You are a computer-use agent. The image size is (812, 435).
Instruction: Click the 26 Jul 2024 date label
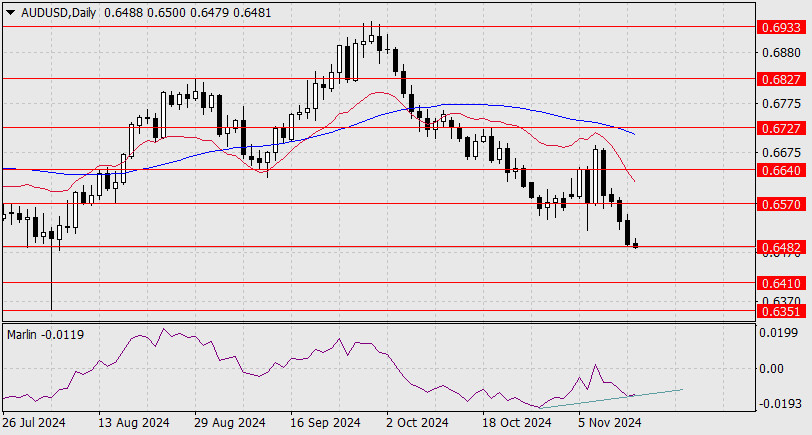pyautogui.click(x=35, y=423)
